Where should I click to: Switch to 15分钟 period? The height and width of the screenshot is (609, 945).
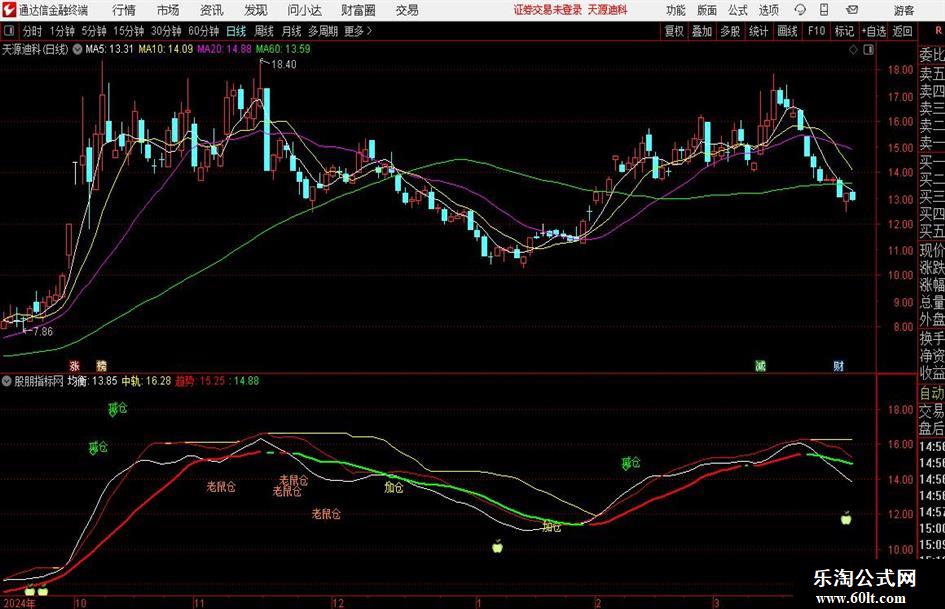129,31
